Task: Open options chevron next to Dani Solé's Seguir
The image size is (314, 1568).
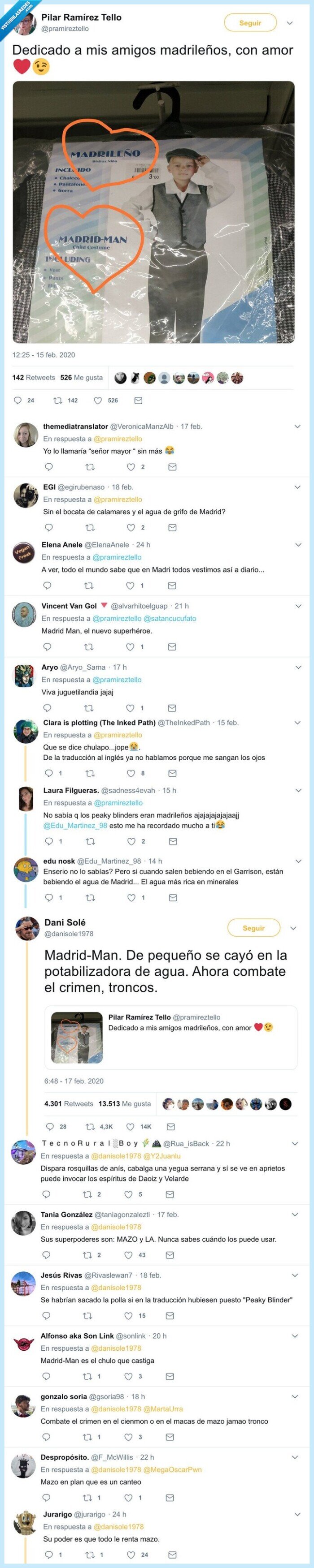Action: point(293,928)
